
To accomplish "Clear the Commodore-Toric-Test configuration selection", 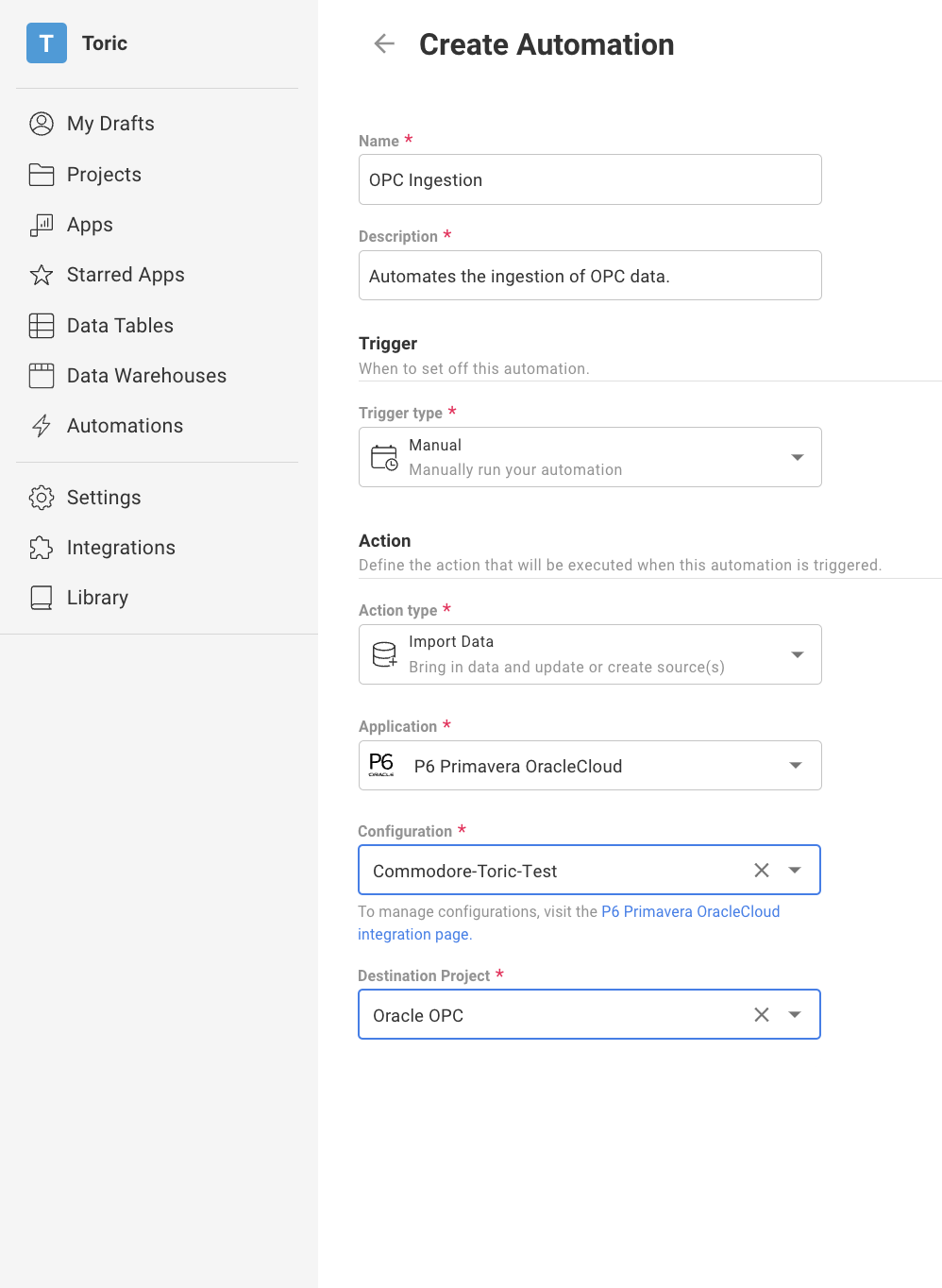I will (x=762, y=871).
